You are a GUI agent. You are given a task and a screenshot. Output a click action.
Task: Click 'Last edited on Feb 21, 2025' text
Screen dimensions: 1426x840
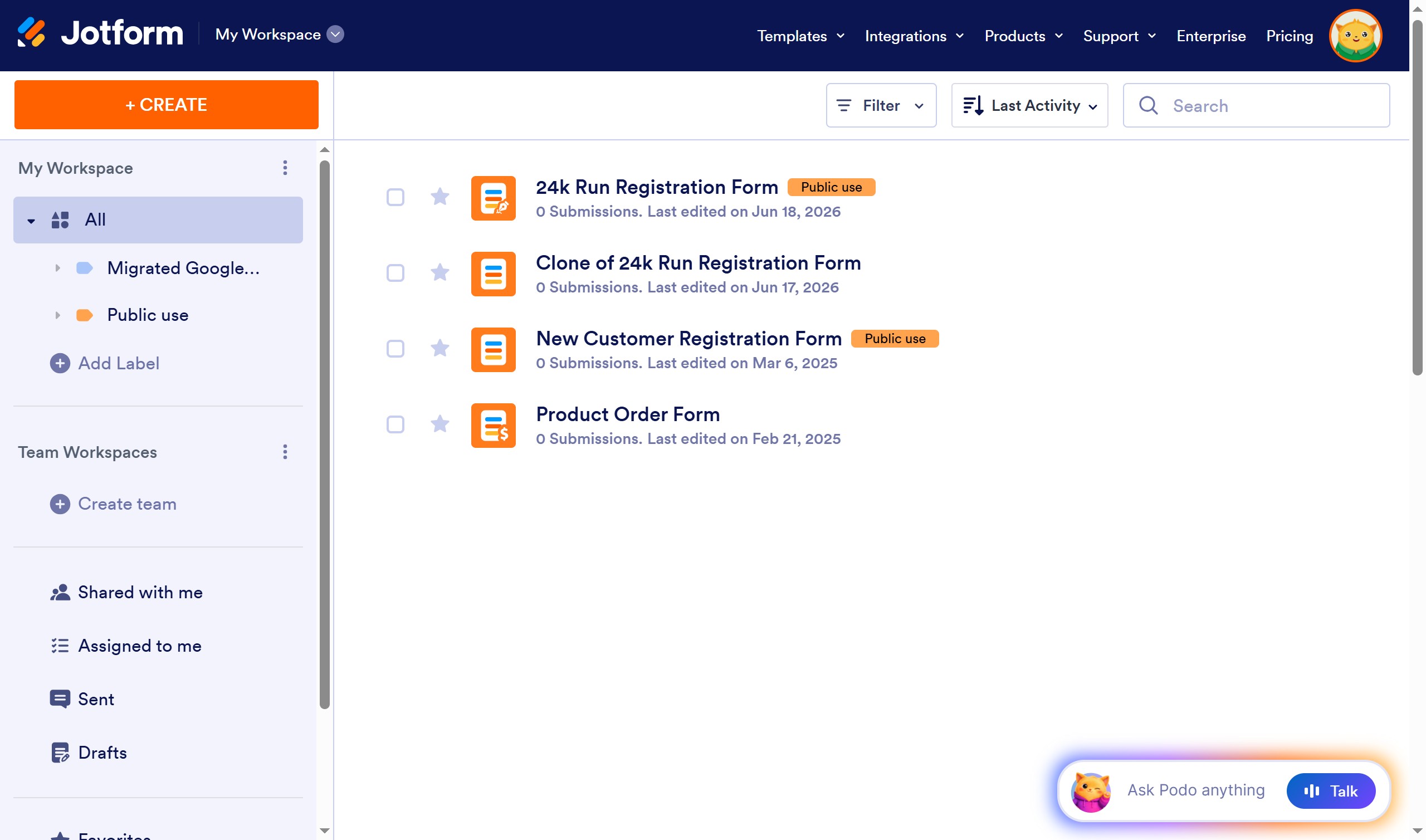click(x=744, y=439)
